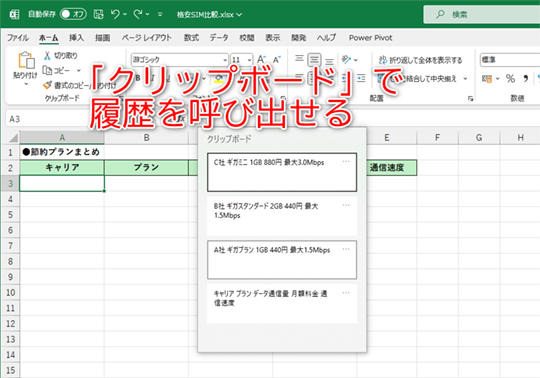Switch to the 挿入 tab
This screenshot has width=540, height=378.
click(x=76, y=38)
